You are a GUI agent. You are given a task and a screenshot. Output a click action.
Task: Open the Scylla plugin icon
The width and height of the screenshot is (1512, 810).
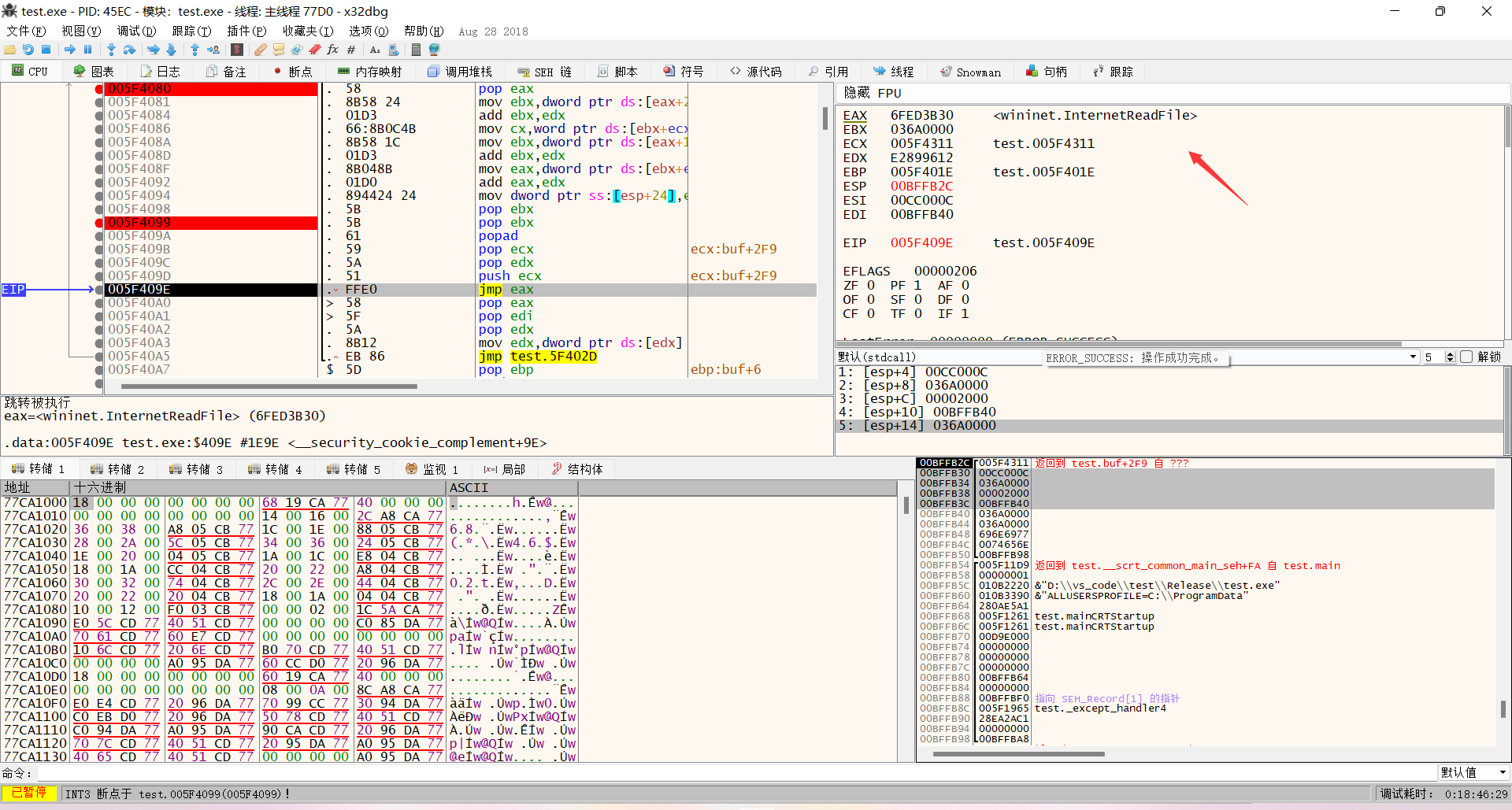(237, 50)
